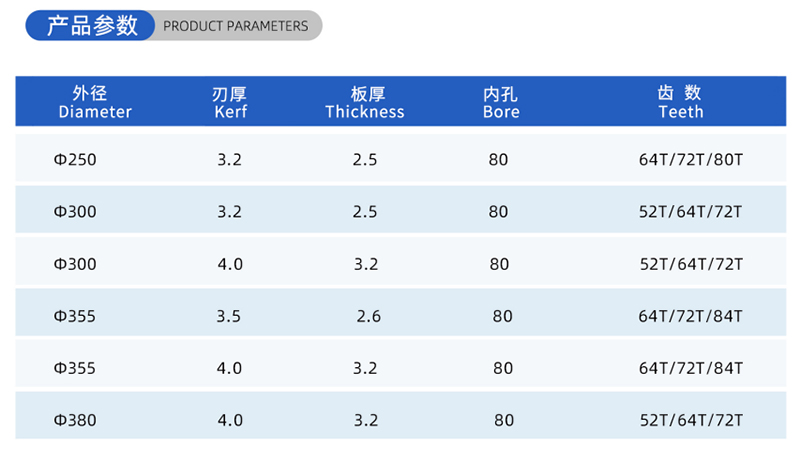Click the 3.5 kerf value
Image resolution: width=800 pixels, height=460 pixels.
click(229, 316)
